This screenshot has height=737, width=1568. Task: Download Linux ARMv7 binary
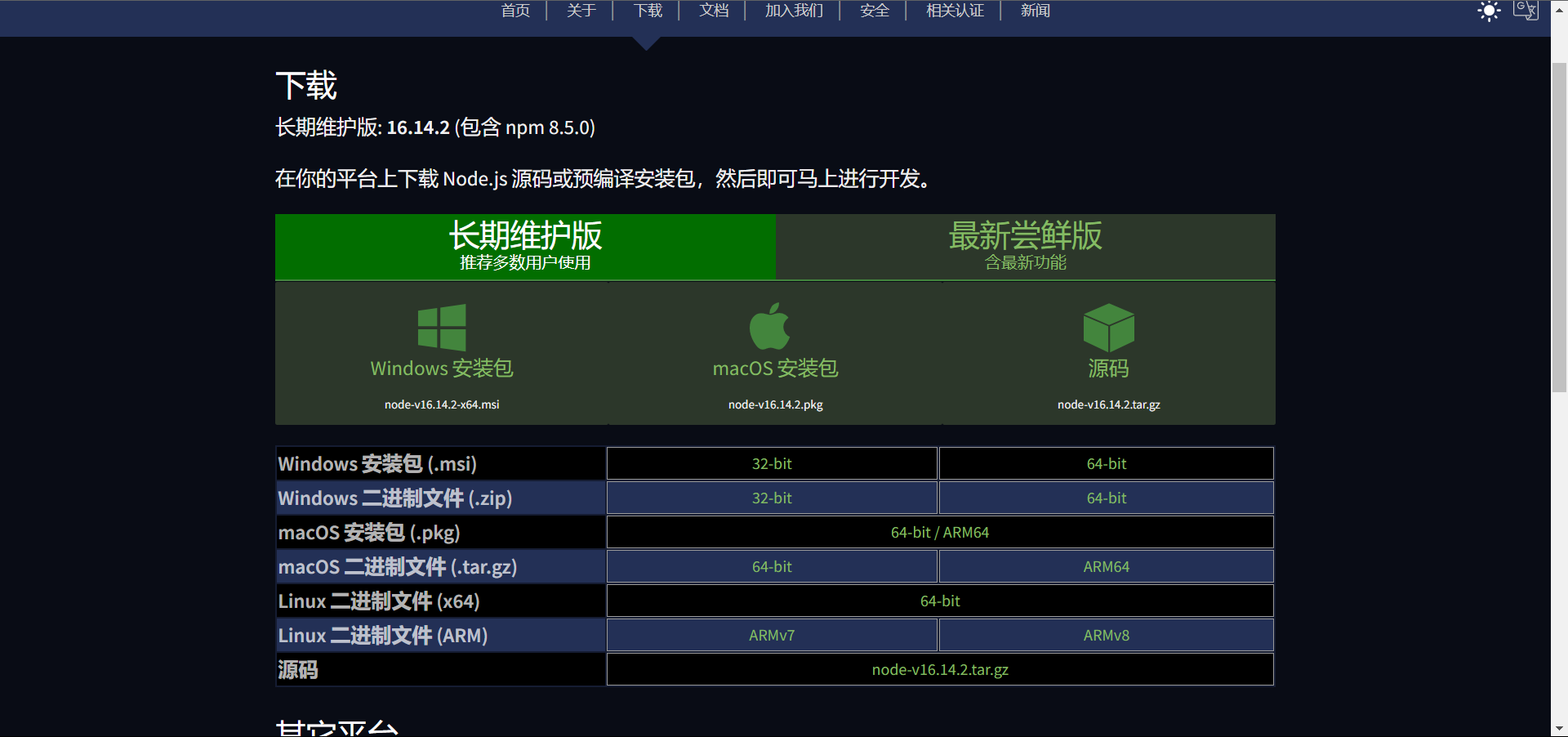[x=772, y=635]
